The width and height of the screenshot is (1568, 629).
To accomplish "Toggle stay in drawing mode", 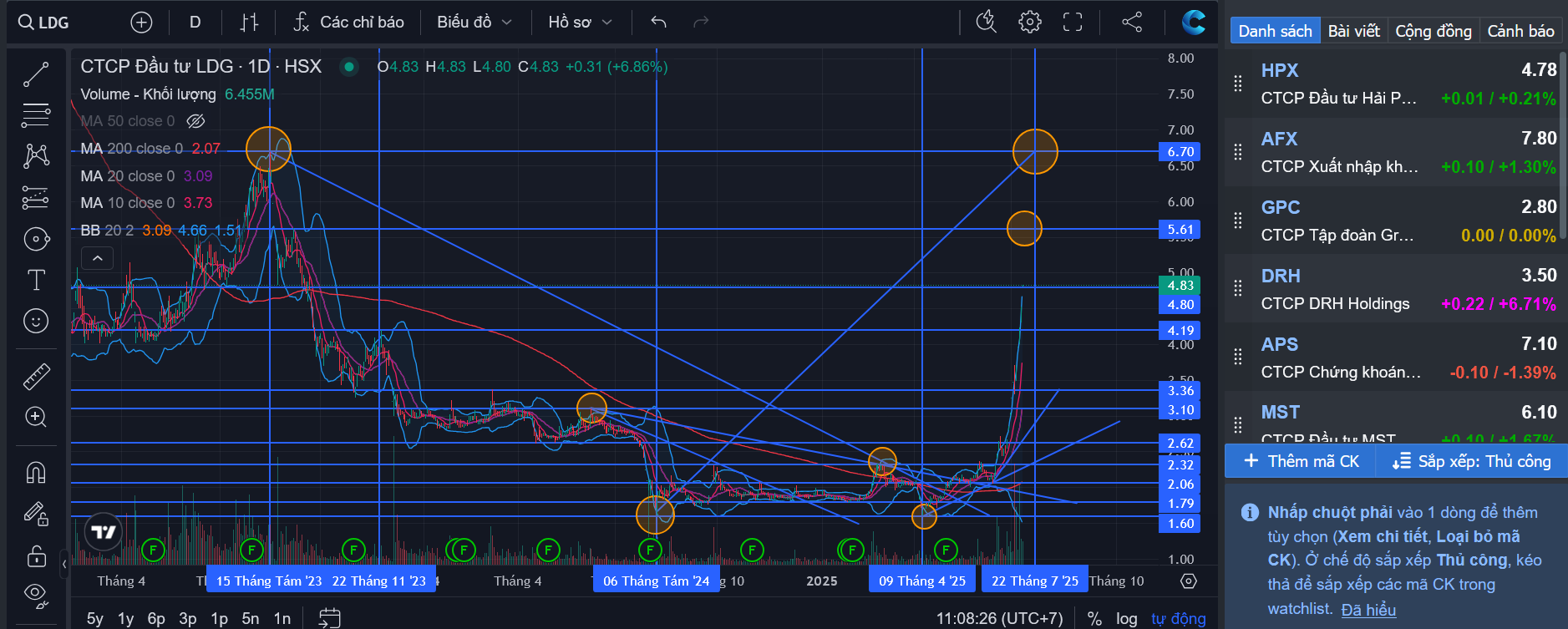I will pos(36,514).
